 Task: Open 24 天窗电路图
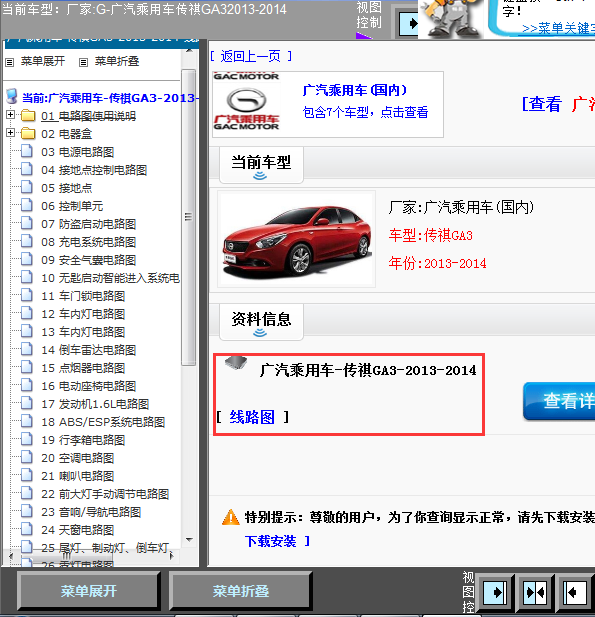(x=78, y=530)
